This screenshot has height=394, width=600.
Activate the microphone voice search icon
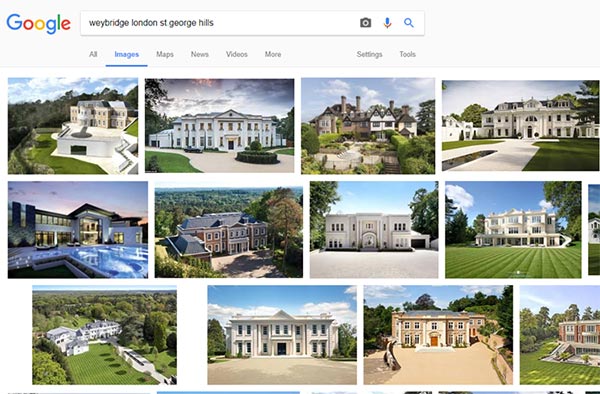click(x=387, y=23)
